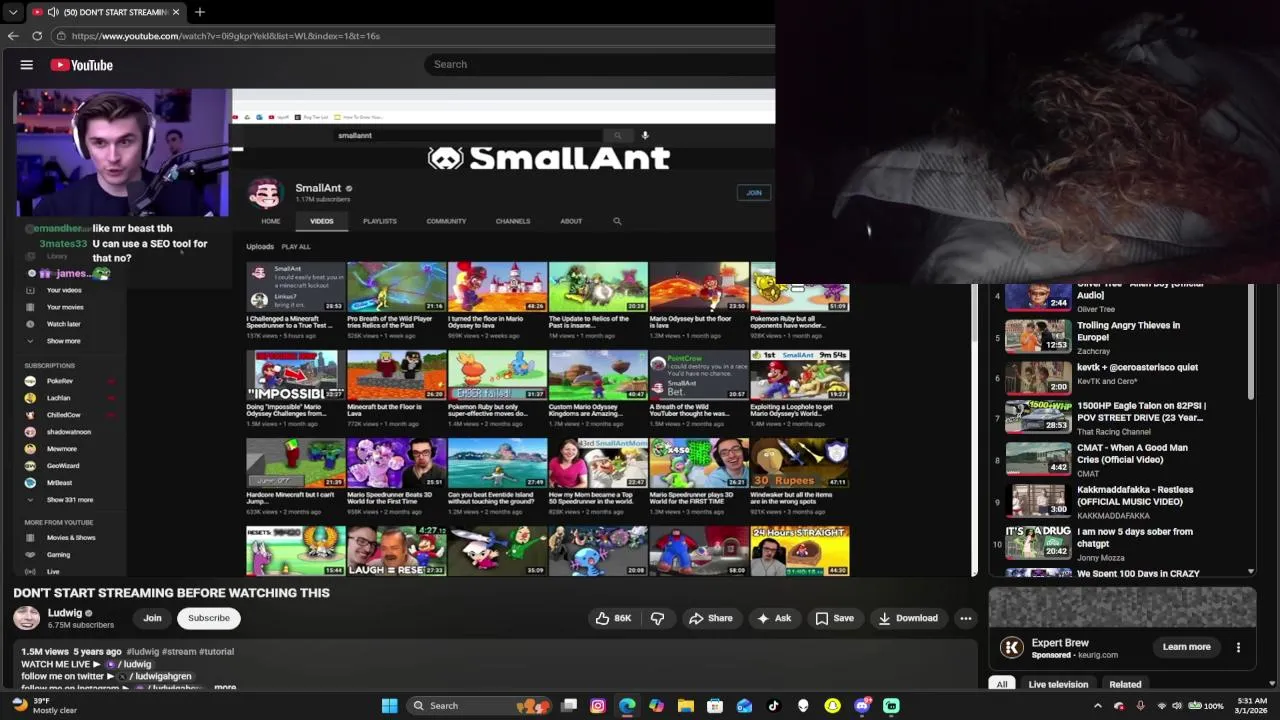Image resolution: width=1280 pixels, height=720 pixels.
Task: Go back with the browser back arrow
Action: click(x=13, y=36)
